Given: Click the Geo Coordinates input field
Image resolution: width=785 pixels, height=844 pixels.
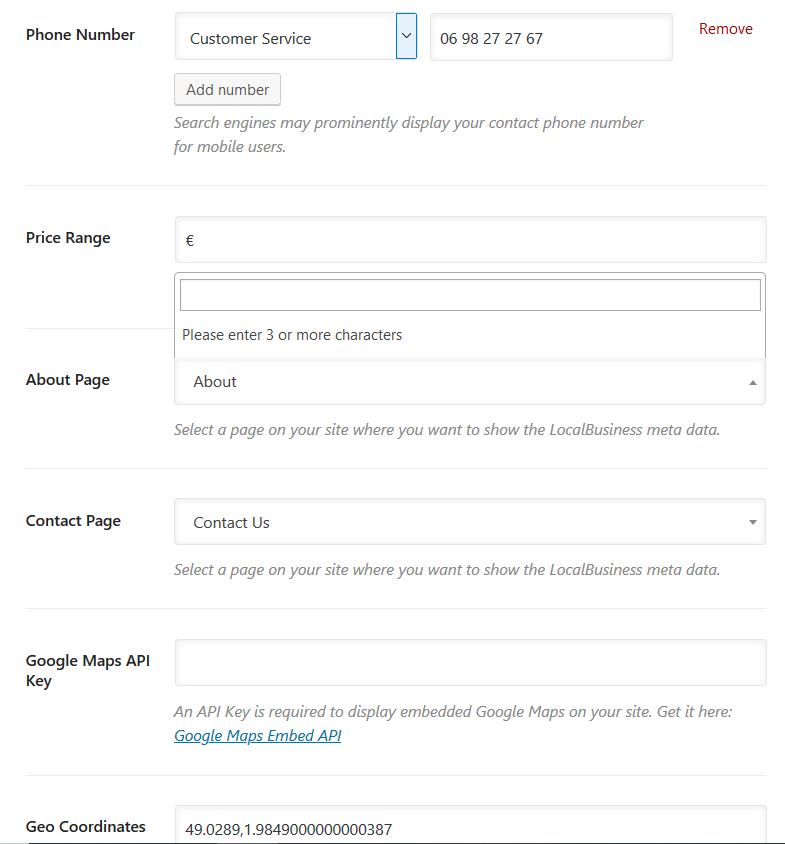Looking at the screenshot, I should click(471, 825).
